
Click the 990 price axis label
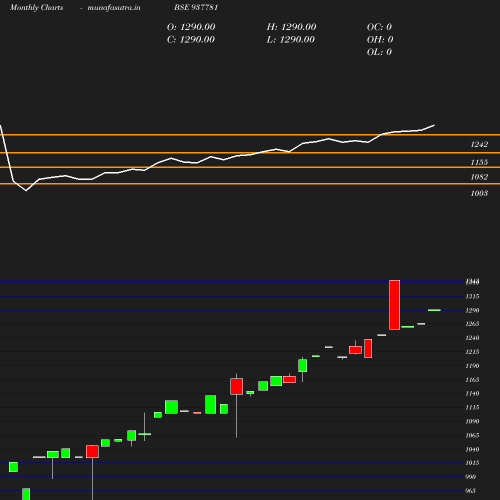tap(470, 477)
